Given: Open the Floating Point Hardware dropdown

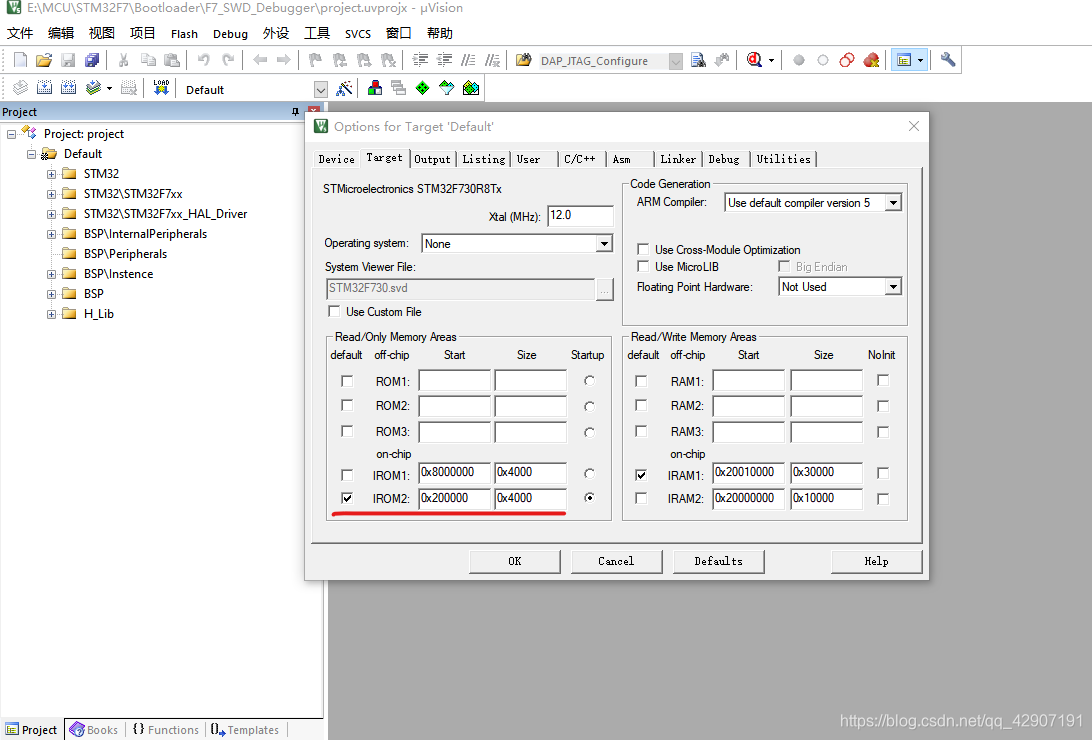Looking at the screenshot, I should pyautogui.click(x=893, y=287).
